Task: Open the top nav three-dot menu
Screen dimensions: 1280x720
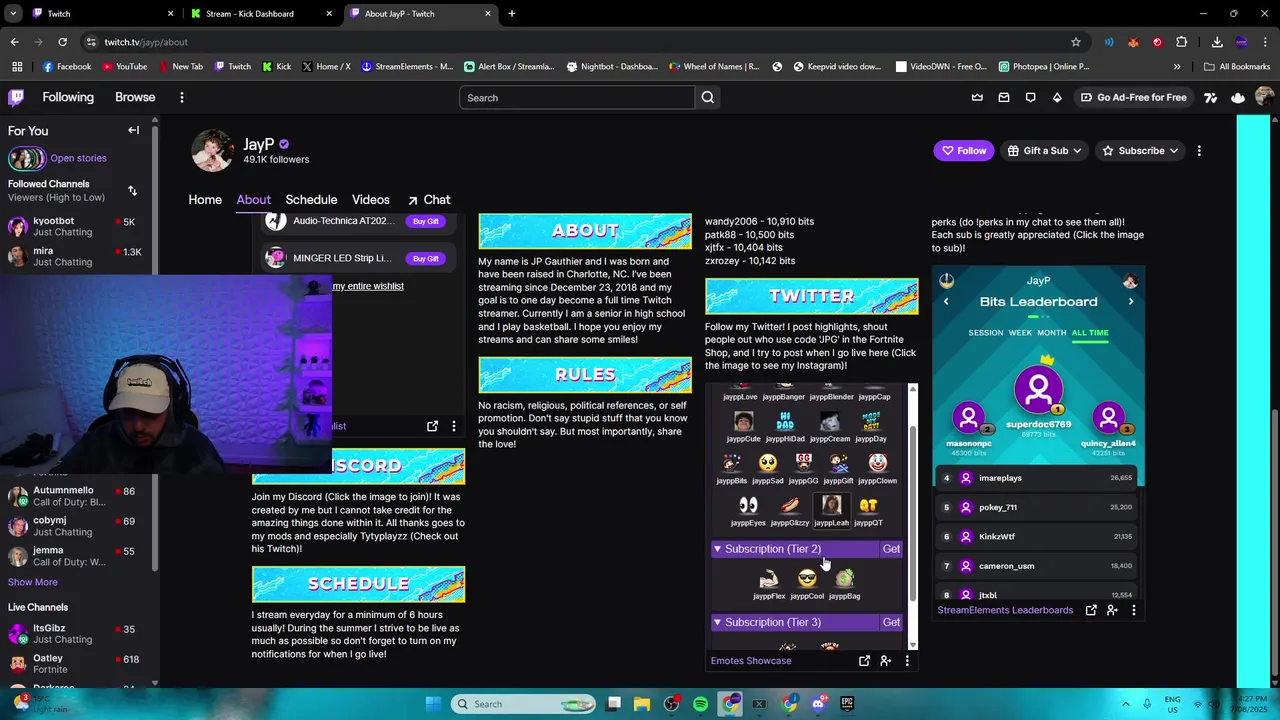Action: [x=181, y=97]
